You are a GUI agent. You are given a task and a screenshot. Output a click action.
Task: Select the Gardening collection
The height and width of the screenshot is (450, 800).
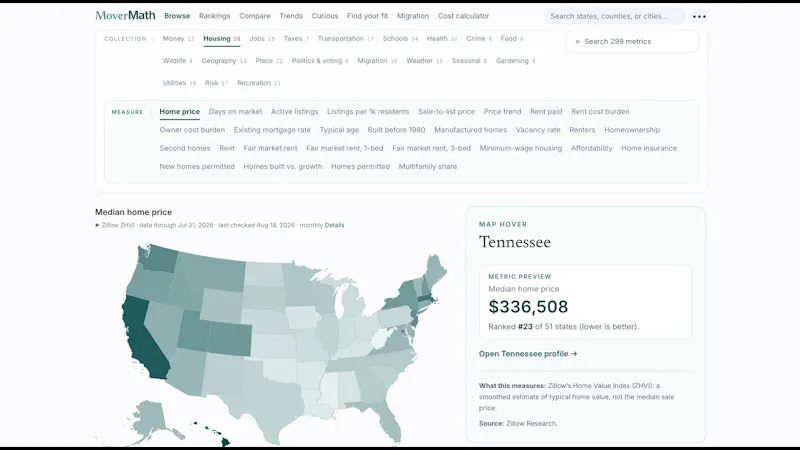515,61
